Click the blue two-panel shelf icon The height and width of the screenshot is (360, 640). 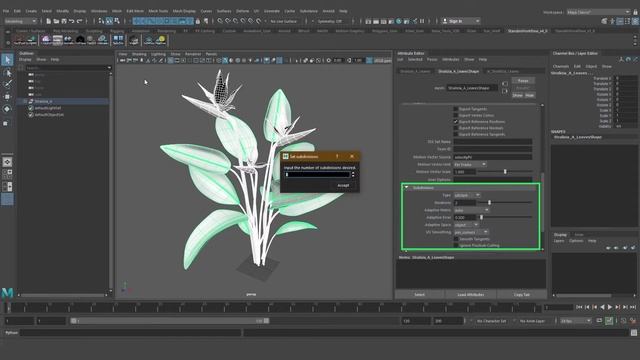[118, 40]
